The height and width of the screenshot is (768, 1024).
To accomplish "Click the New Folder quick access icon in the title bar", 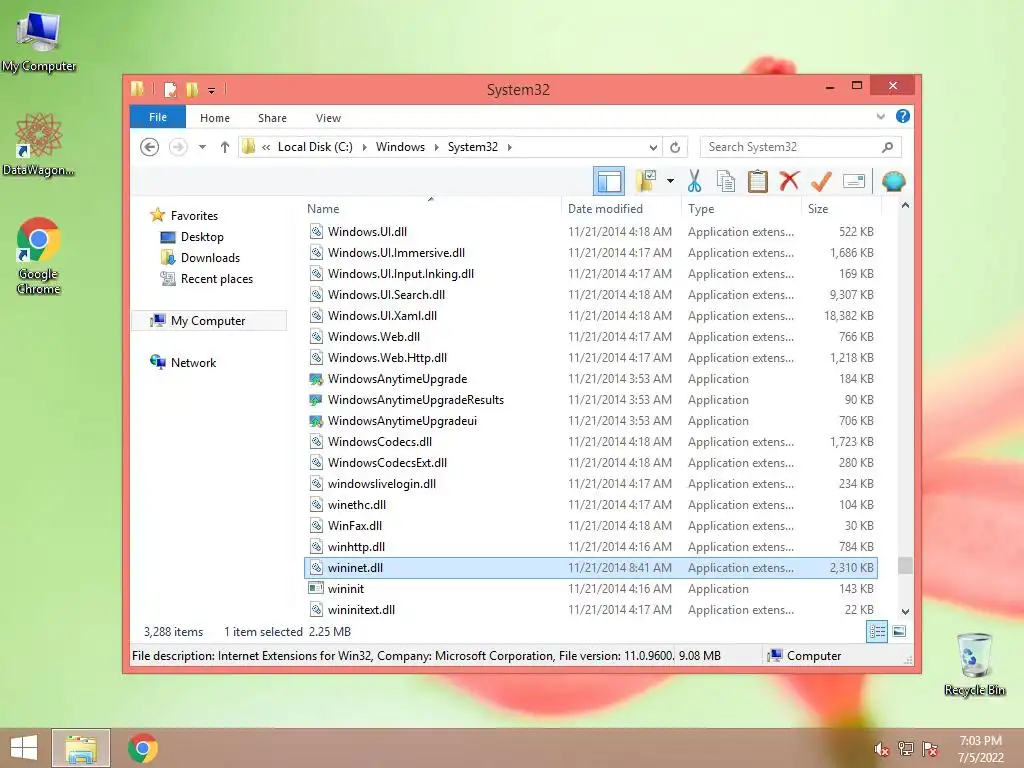I will 191,89.
